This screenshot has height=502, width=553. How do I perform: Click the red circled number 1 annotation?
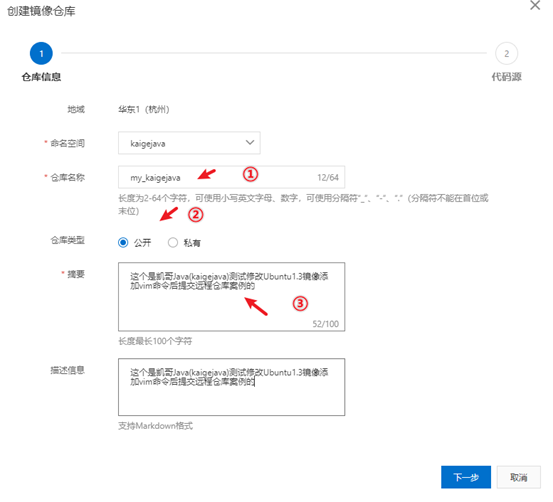[250, 174]
